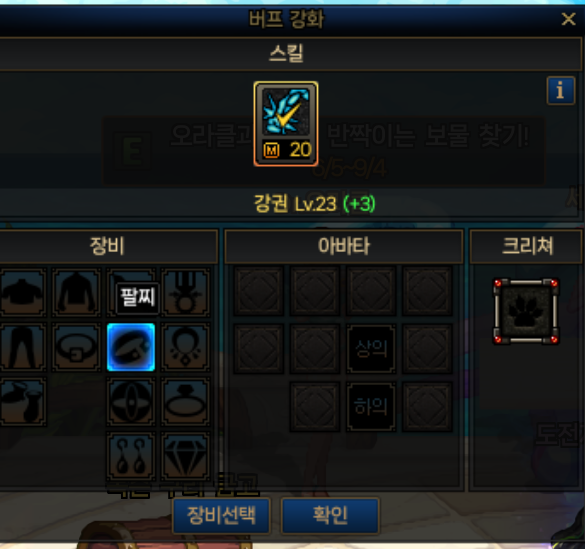Select the 강권 skill icon with checkmark
Image resolution: width=585 pixels, height=549 pixels.
click(286, 124)
